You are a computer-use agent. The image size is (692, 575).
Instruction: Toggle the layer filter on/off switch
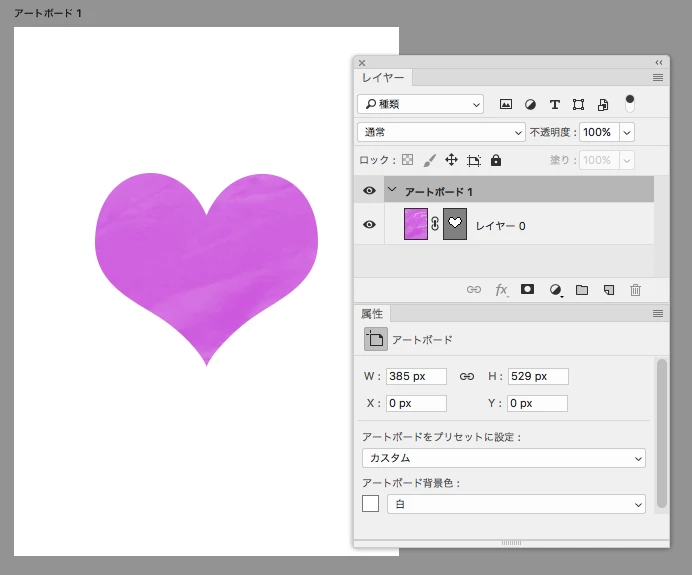(630, 104)
